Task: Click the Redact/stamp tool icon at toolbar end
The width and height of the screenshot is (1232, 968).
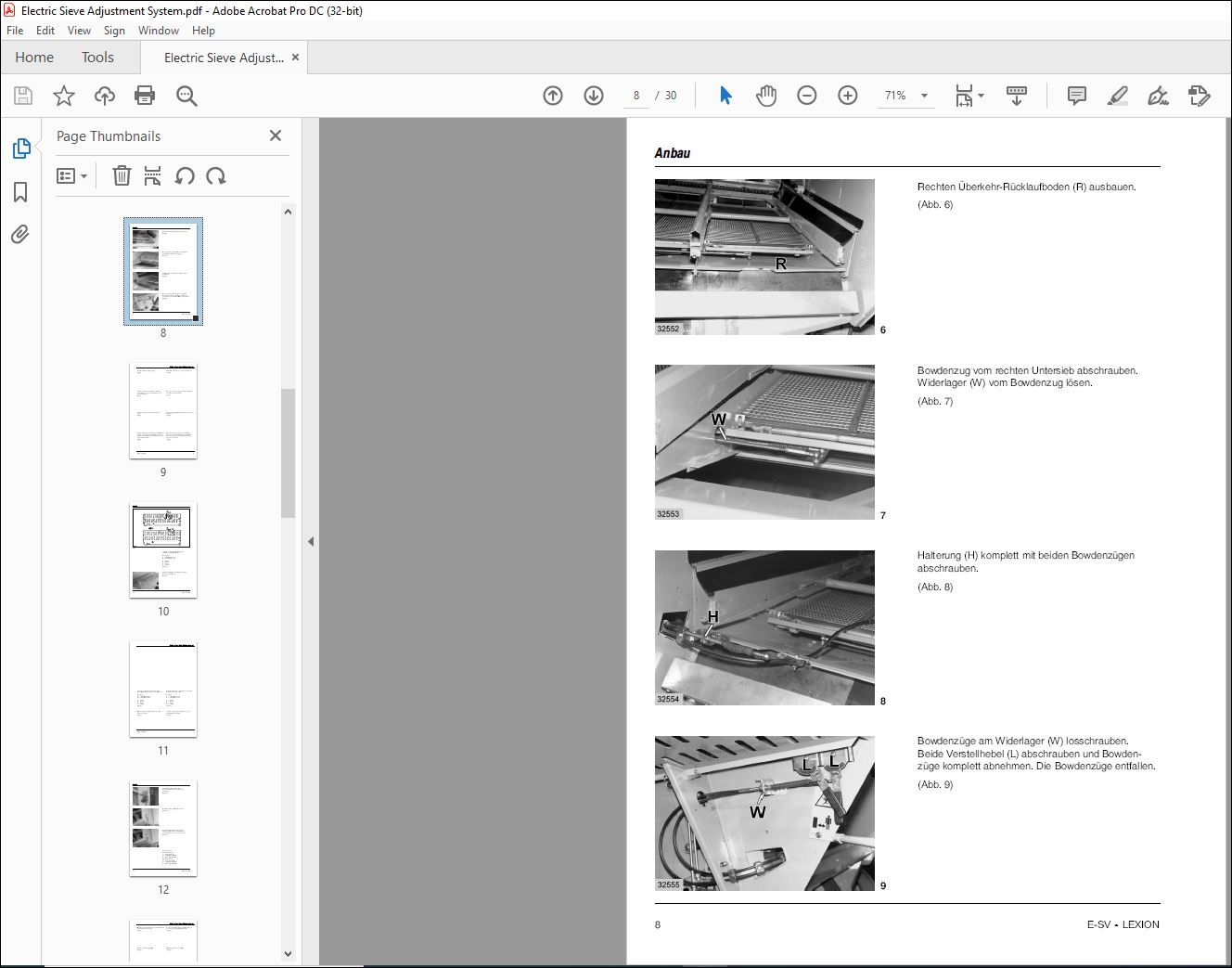Action: 1199,96
